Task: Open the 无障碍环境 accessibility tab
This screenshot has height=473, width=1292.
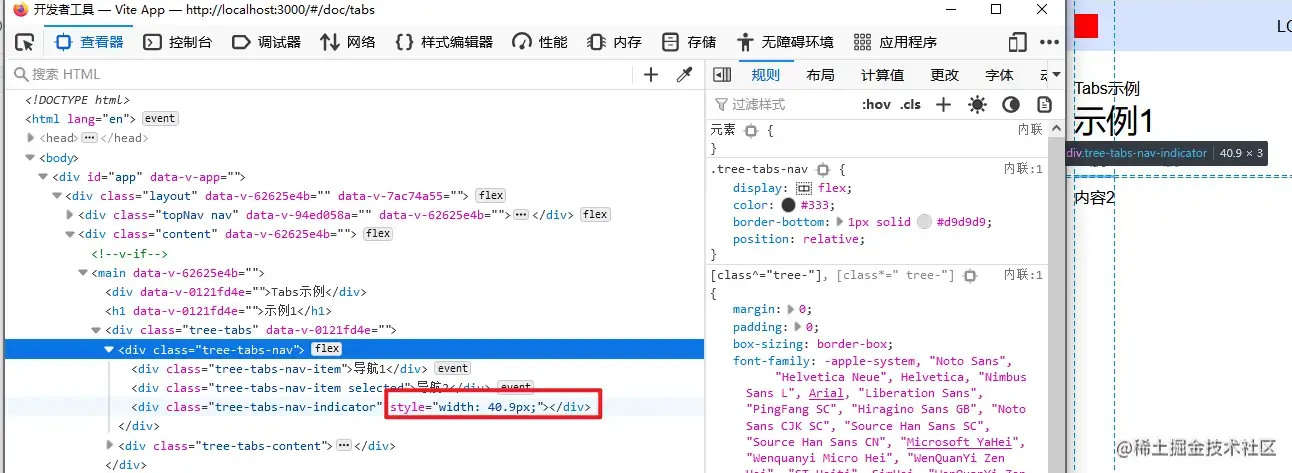Action: 785,42
